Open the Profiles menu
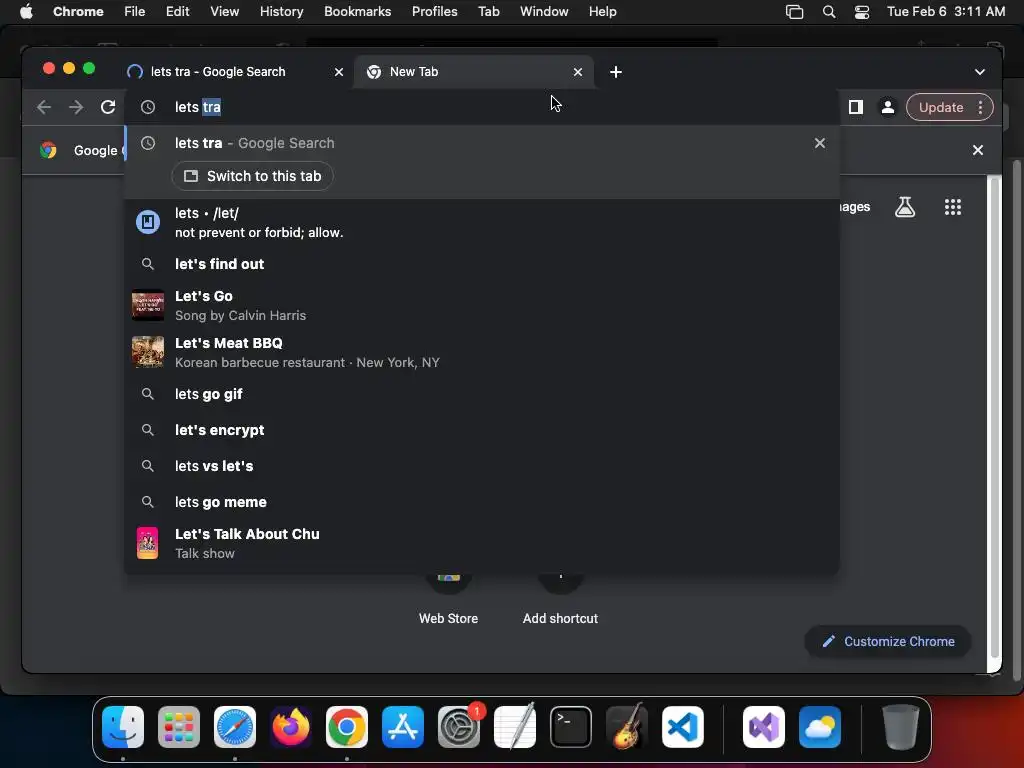This screenshot has width=1024, height=768. click(x=434, y=12)
